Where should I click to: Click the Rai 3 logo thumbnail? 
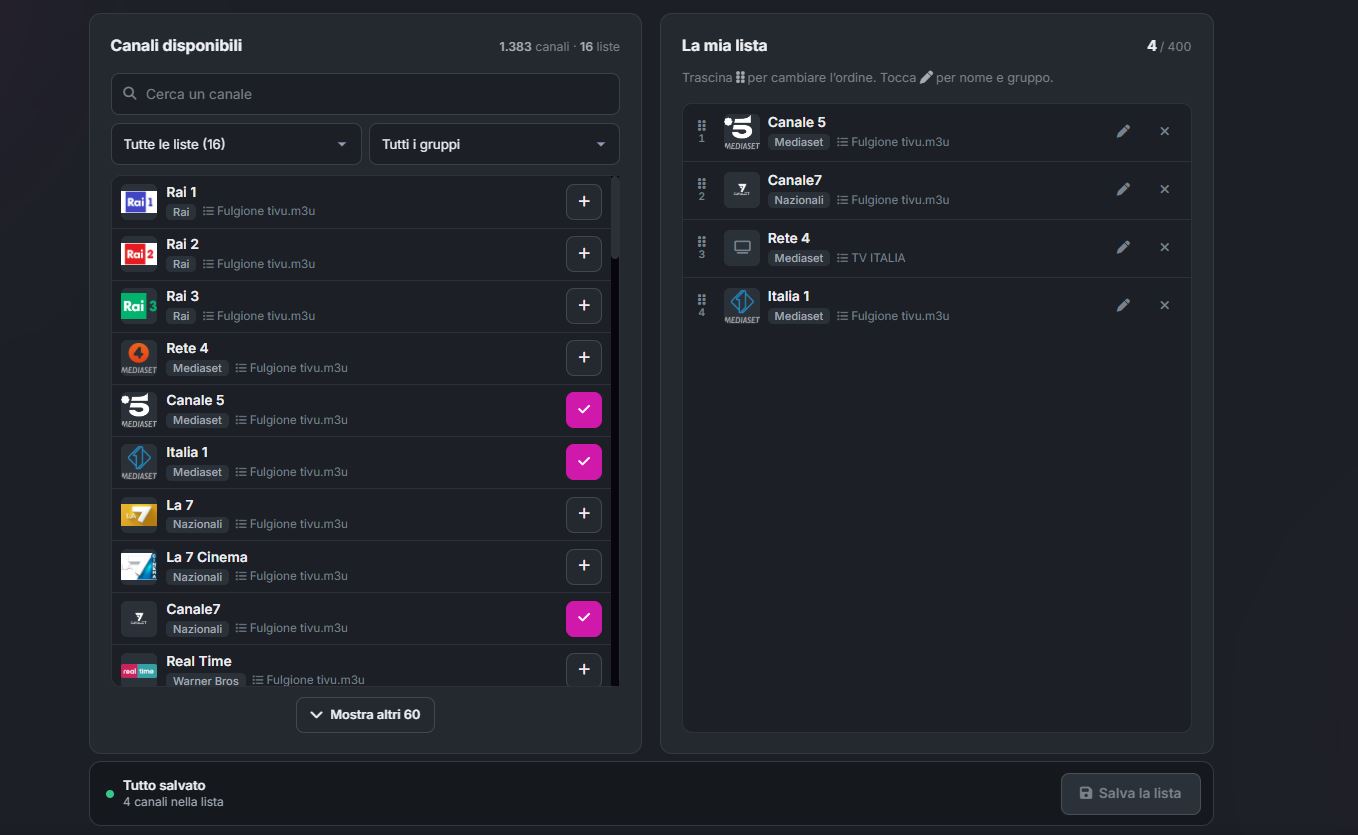pyautogui.click(x=139, y=306)
